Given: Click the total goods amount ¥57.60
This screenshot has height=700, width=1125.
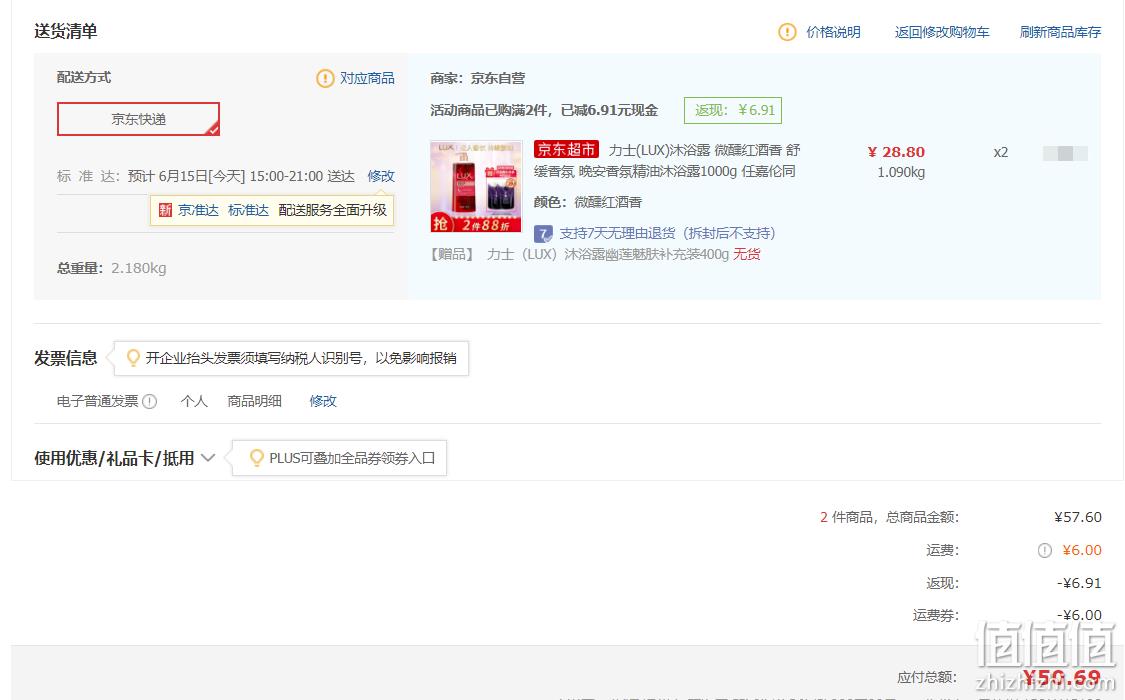Looking at the screenshot, I should pyautogui.click(x=1078, y=517).
